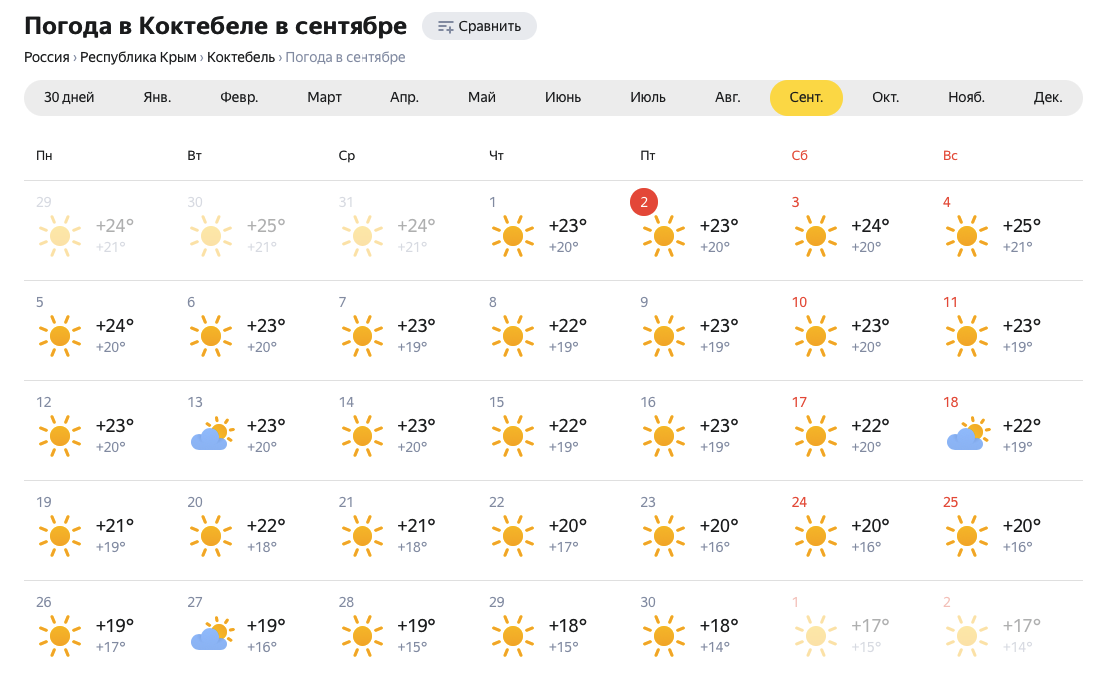This screenshot has height=690, width=1105.
Task: Click the sunny icon for Saturday September 24
Action: point(815,536)
